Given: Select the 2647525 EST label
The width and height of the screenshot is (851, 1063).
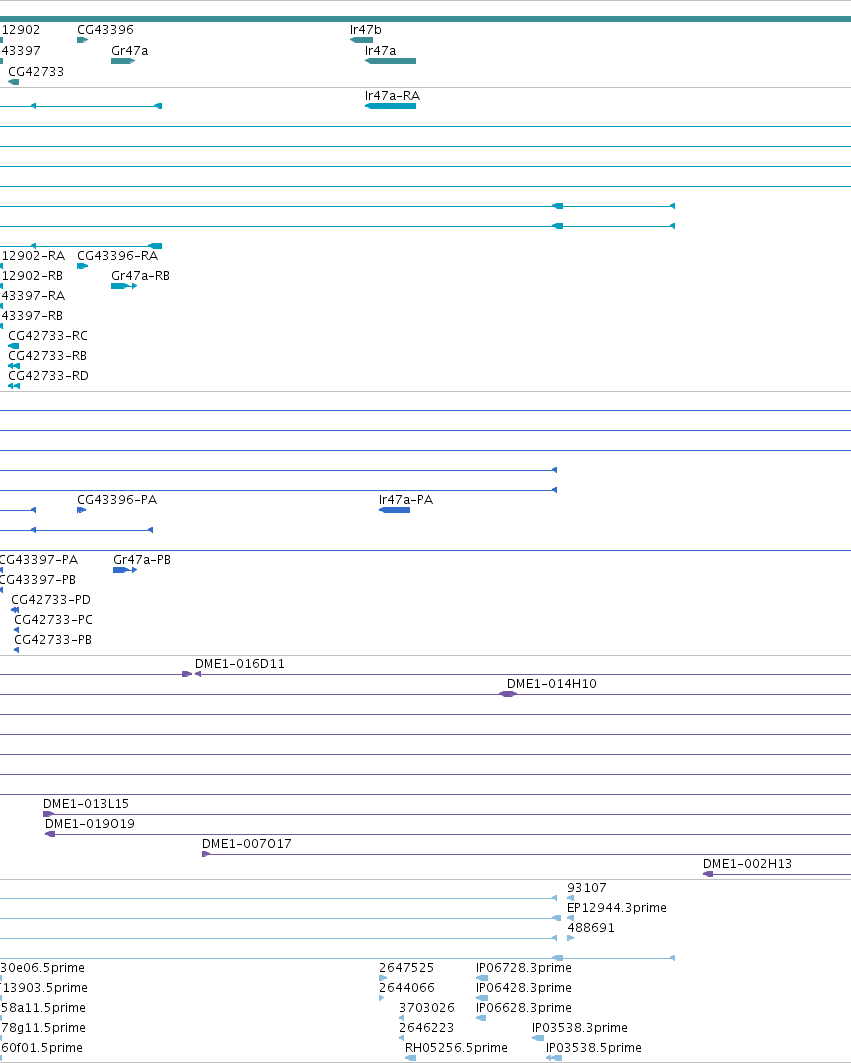Looking at the screenshot, I should (406, 968).
